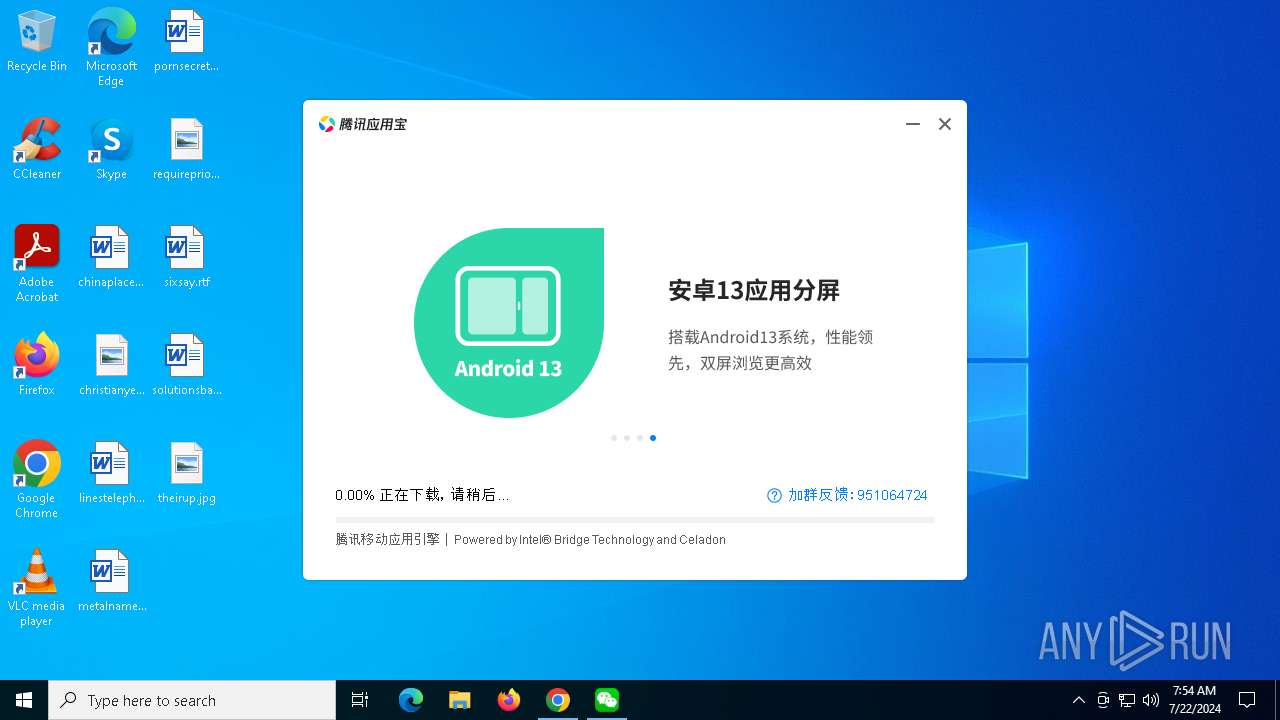This screenshot has width=1280, height=720.
Task: Click the volume speaker tray icon
Action: pyautogui.click(x=1151, y=700)
